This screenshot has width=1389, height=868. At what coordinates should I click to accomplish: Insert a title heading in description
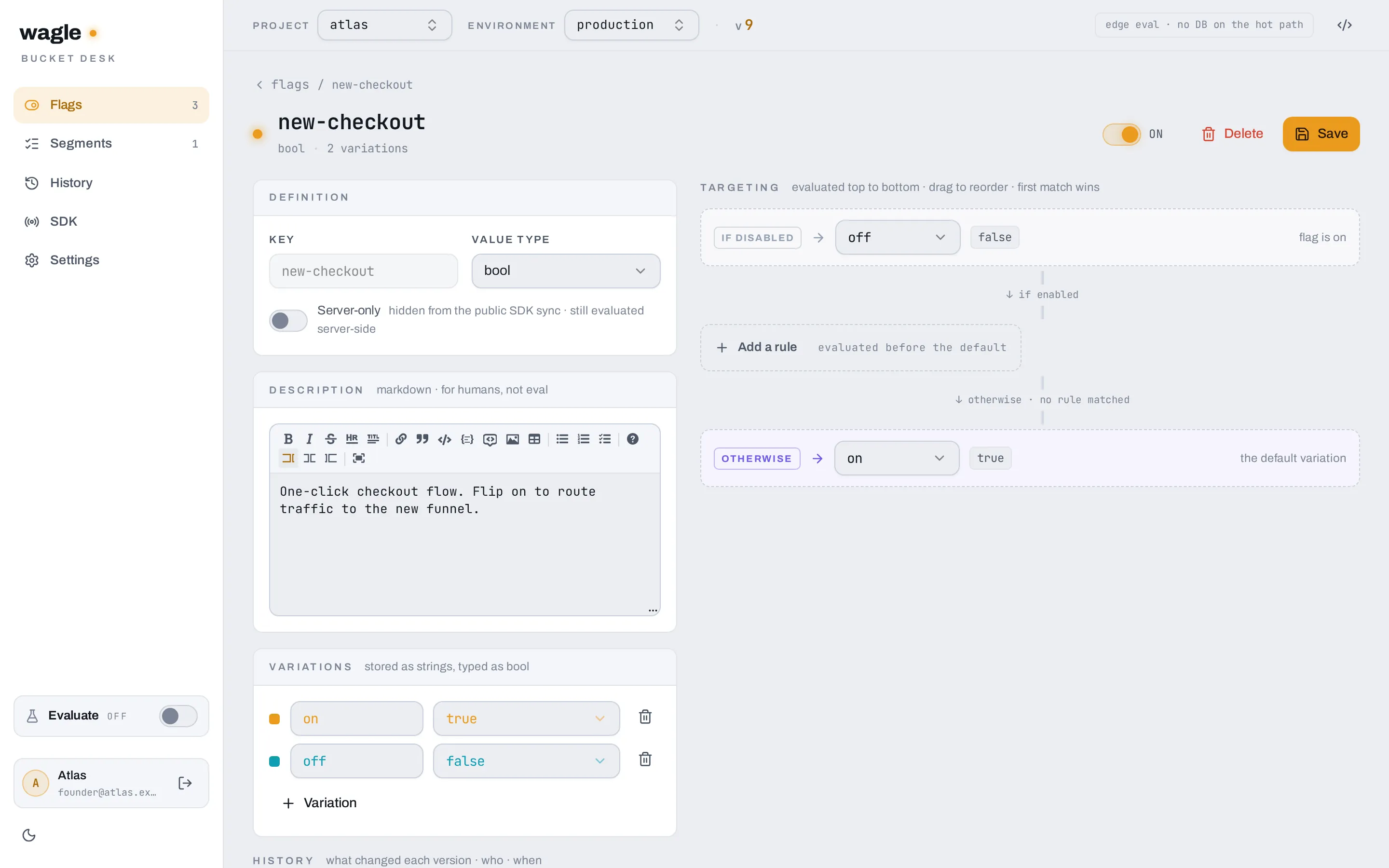click(373, 439)
